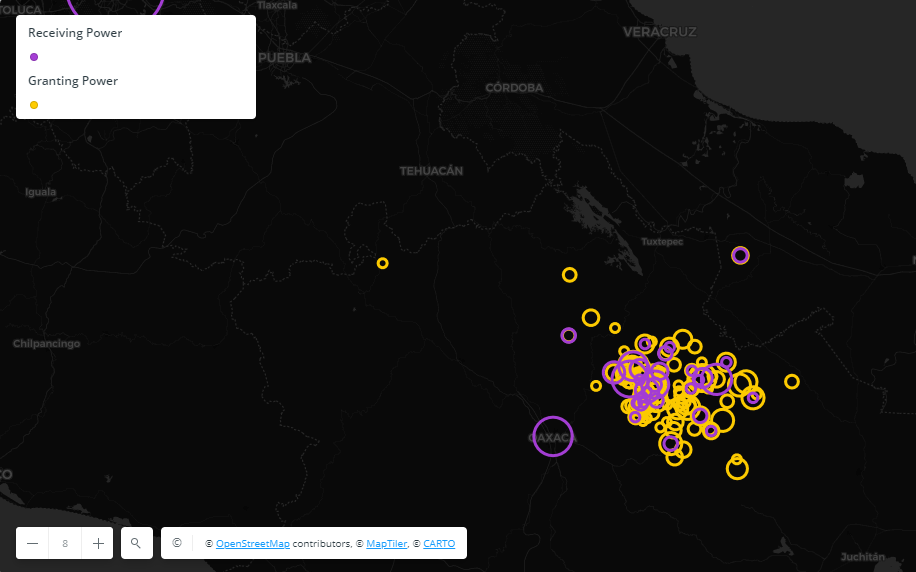Click the yellow Granting Power legend dot
This screenshot has width=916, height=572.
(x=34, y=105)
